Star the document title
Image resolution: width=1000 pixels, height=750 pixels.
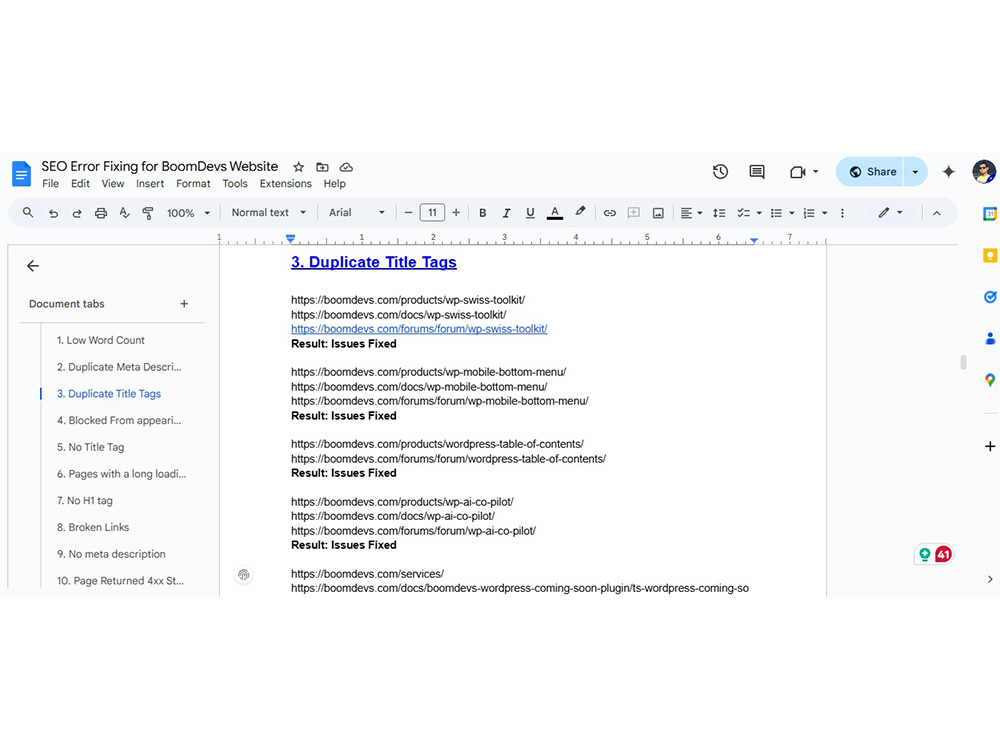tap(298, 167)
